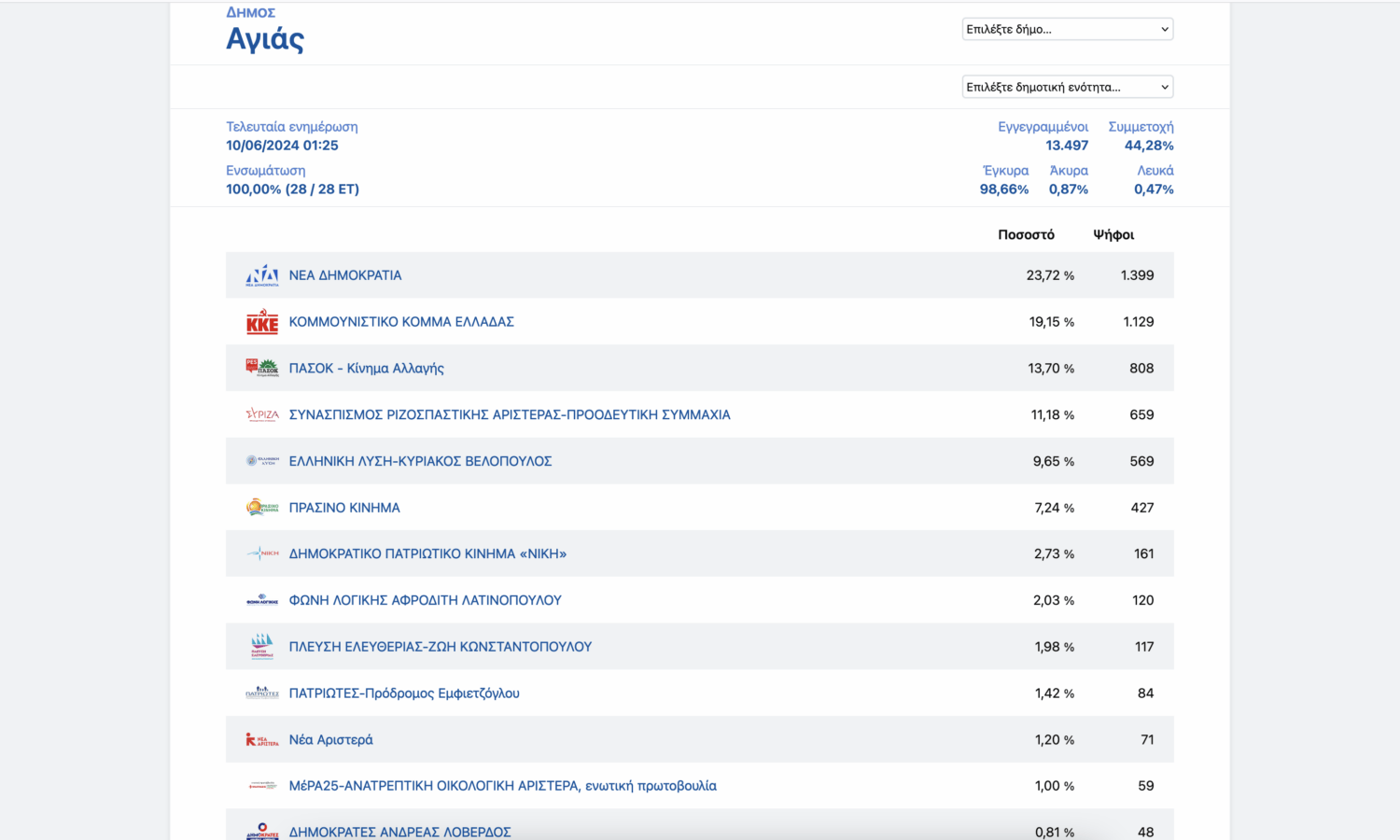Click the registered voters value 13.497
The height and width of the screenshot is (840, 1400).
tap(1067, 146)
